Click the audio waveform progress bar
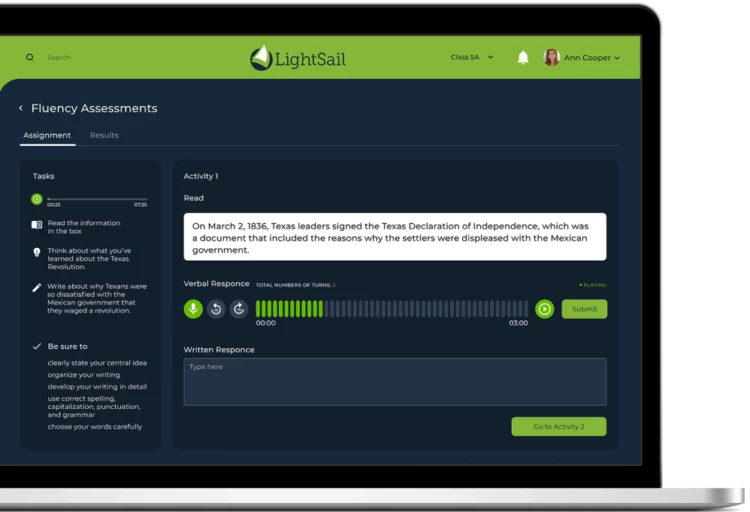The image size is (750, 512). coord(391,309)
